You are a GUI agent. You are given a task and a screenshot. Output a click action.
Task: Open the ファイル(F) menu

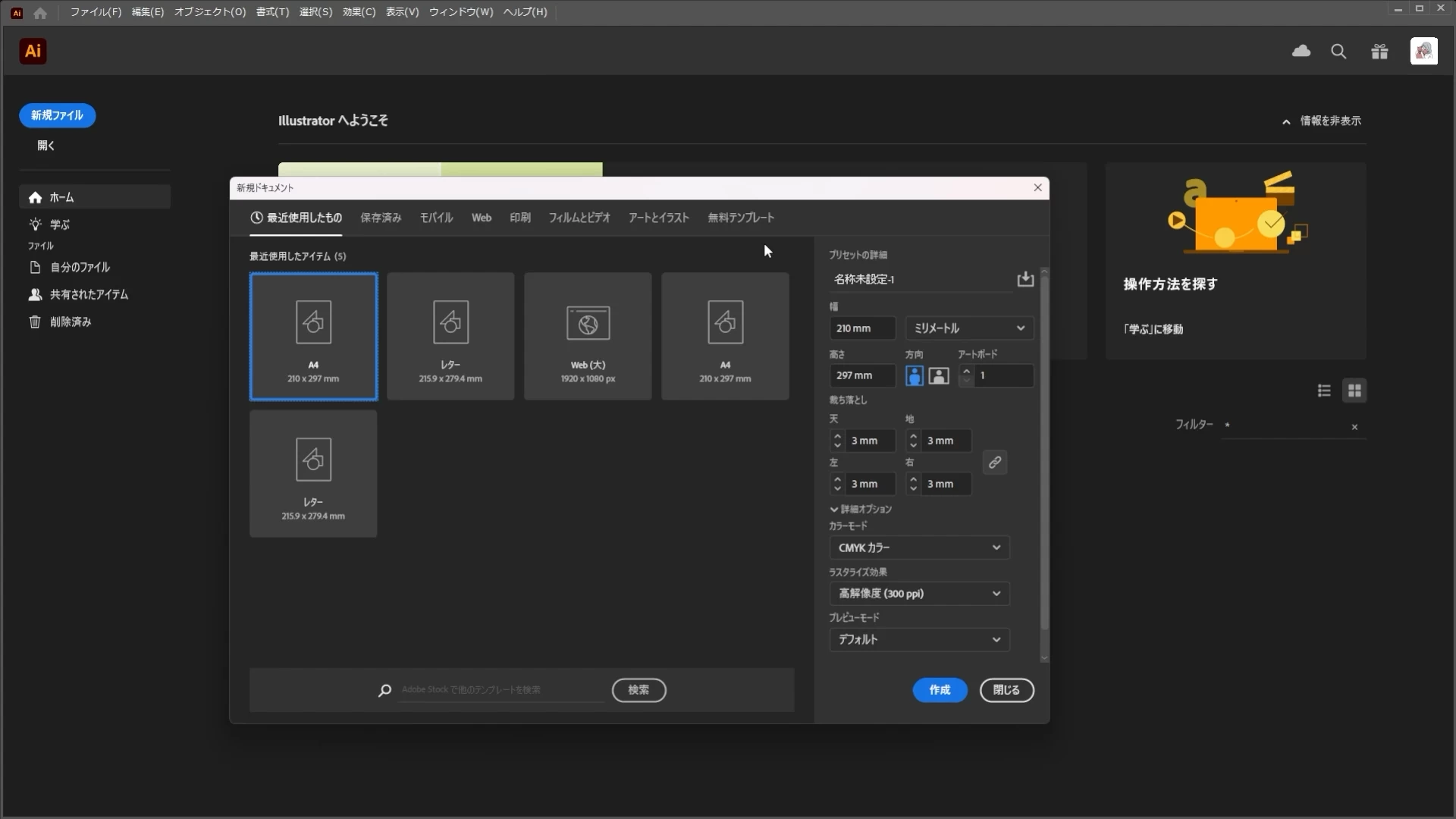click(96, 12)
